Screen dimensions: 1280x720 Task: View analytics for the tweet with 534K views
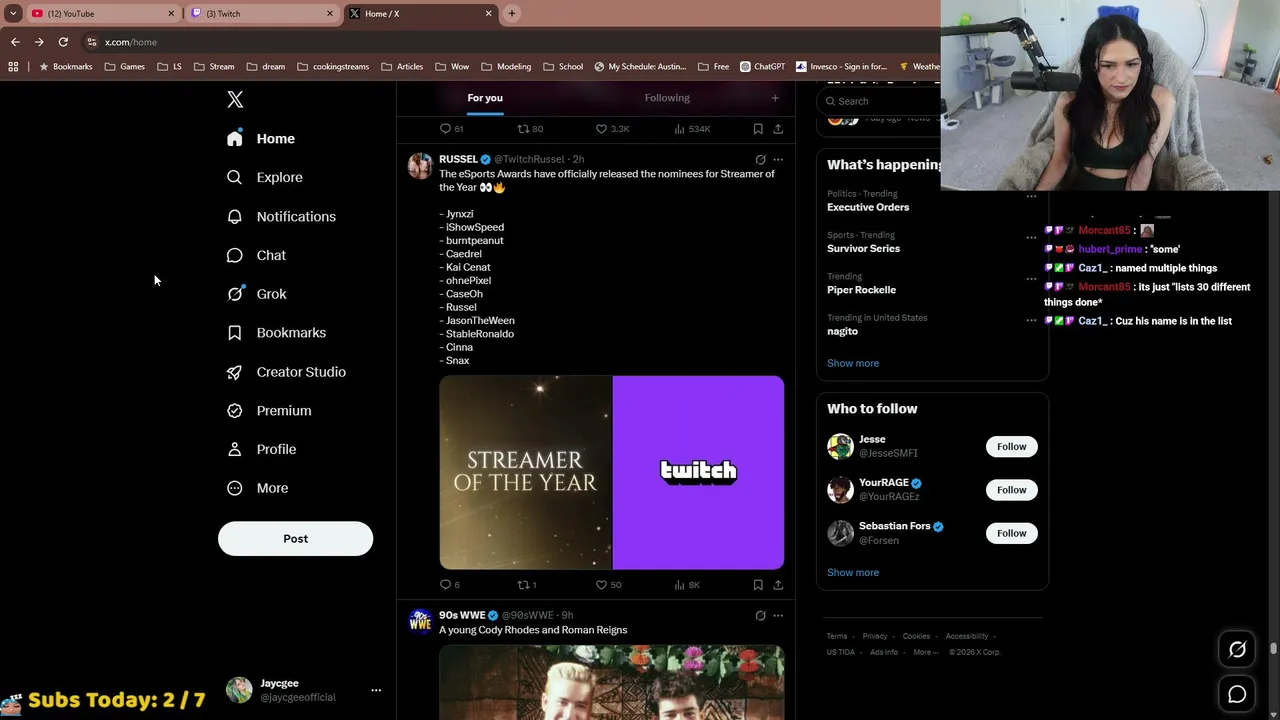click(692, 129)
